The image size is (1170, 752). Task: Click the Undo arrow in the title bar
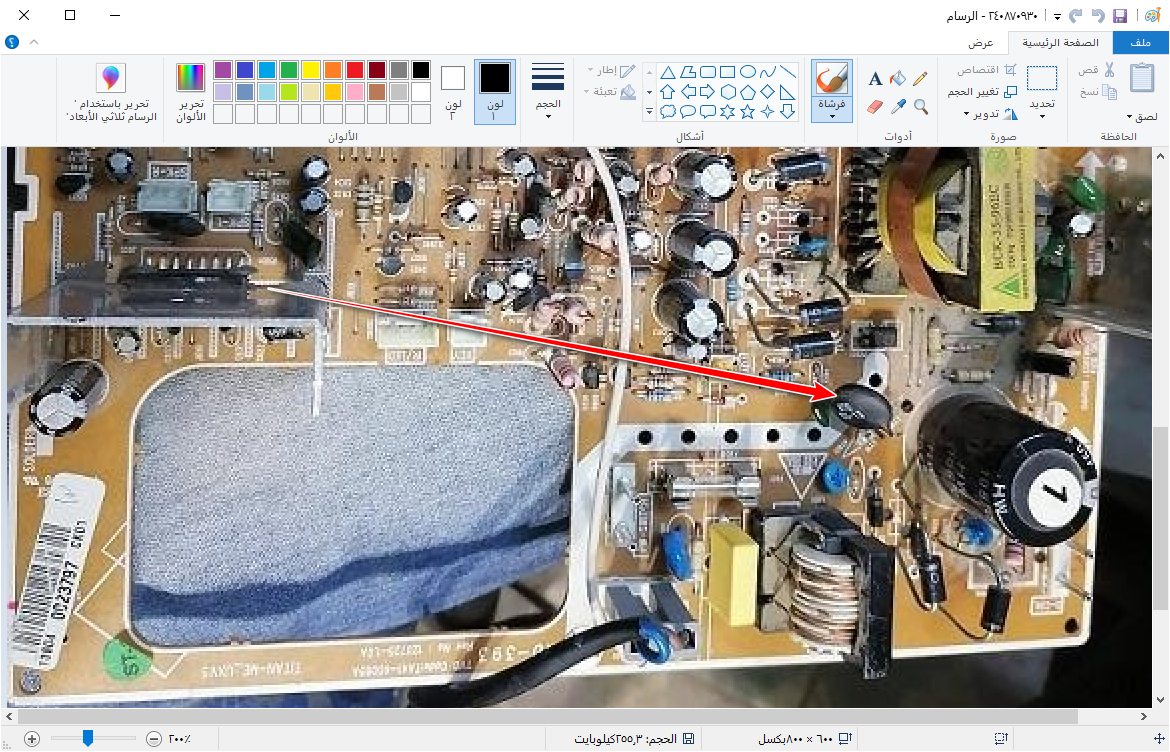pyautogui.click(x=1098, y=16)
